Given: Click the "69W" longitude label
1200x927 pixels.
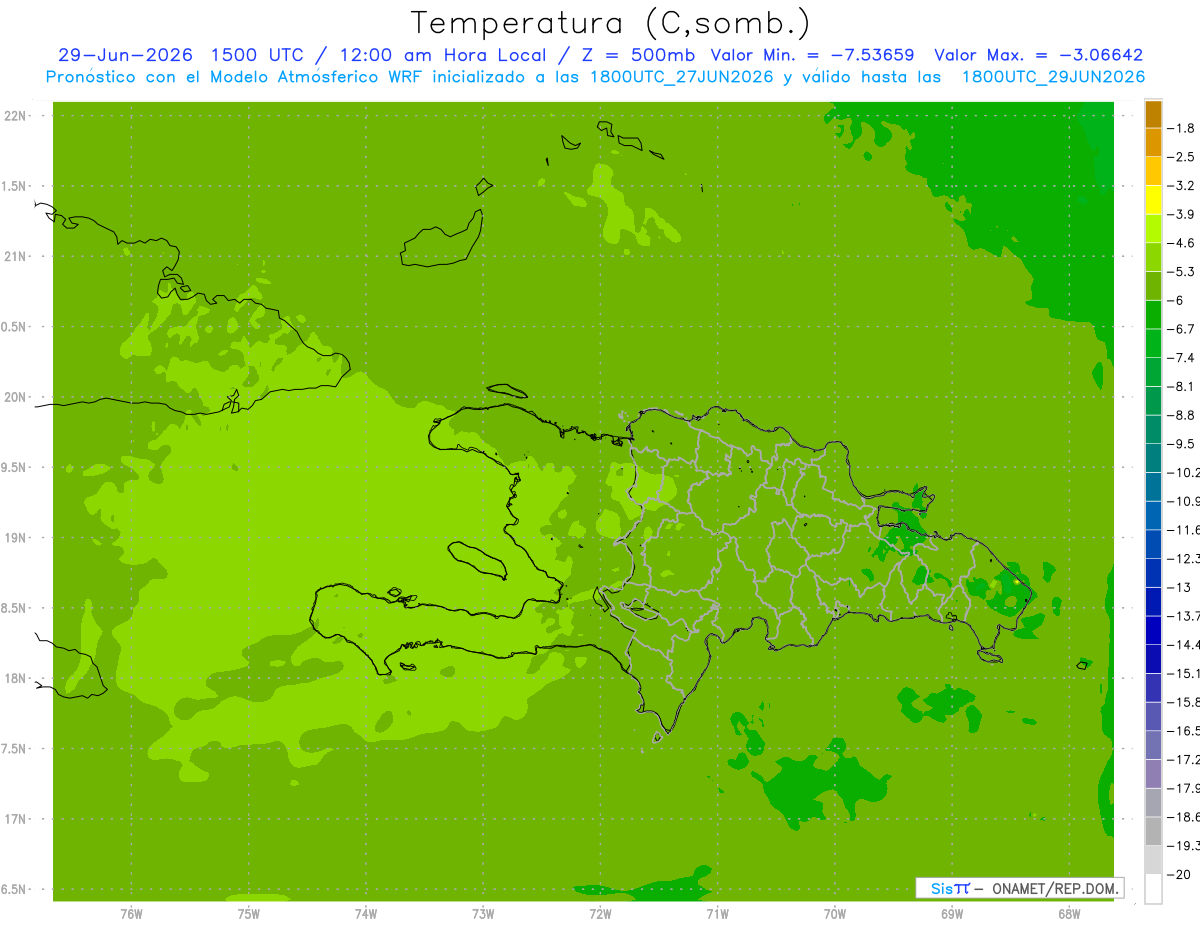Looking at the screenshot, I should pos(952,913).
